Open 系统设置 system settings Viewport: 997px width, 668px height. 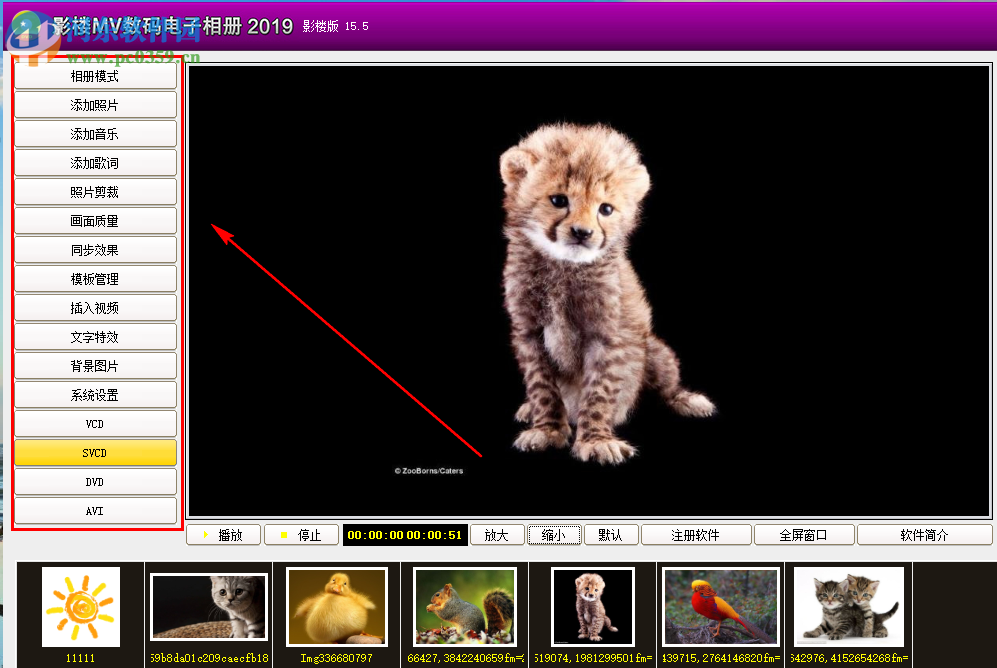[95, 394]
